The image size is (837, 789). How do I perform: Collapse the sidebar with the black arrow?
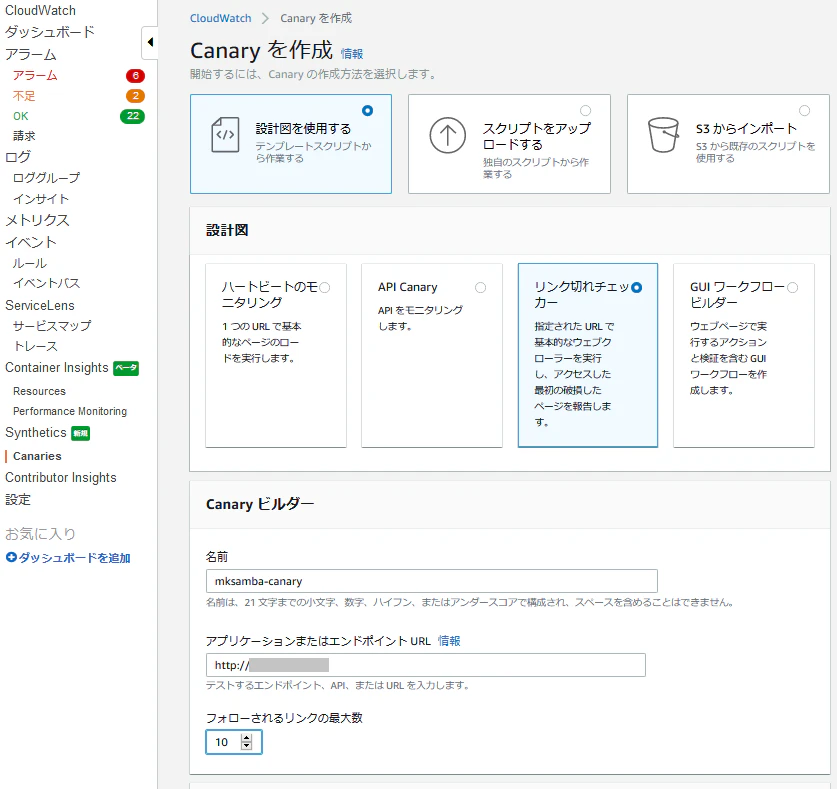point(150,42)
